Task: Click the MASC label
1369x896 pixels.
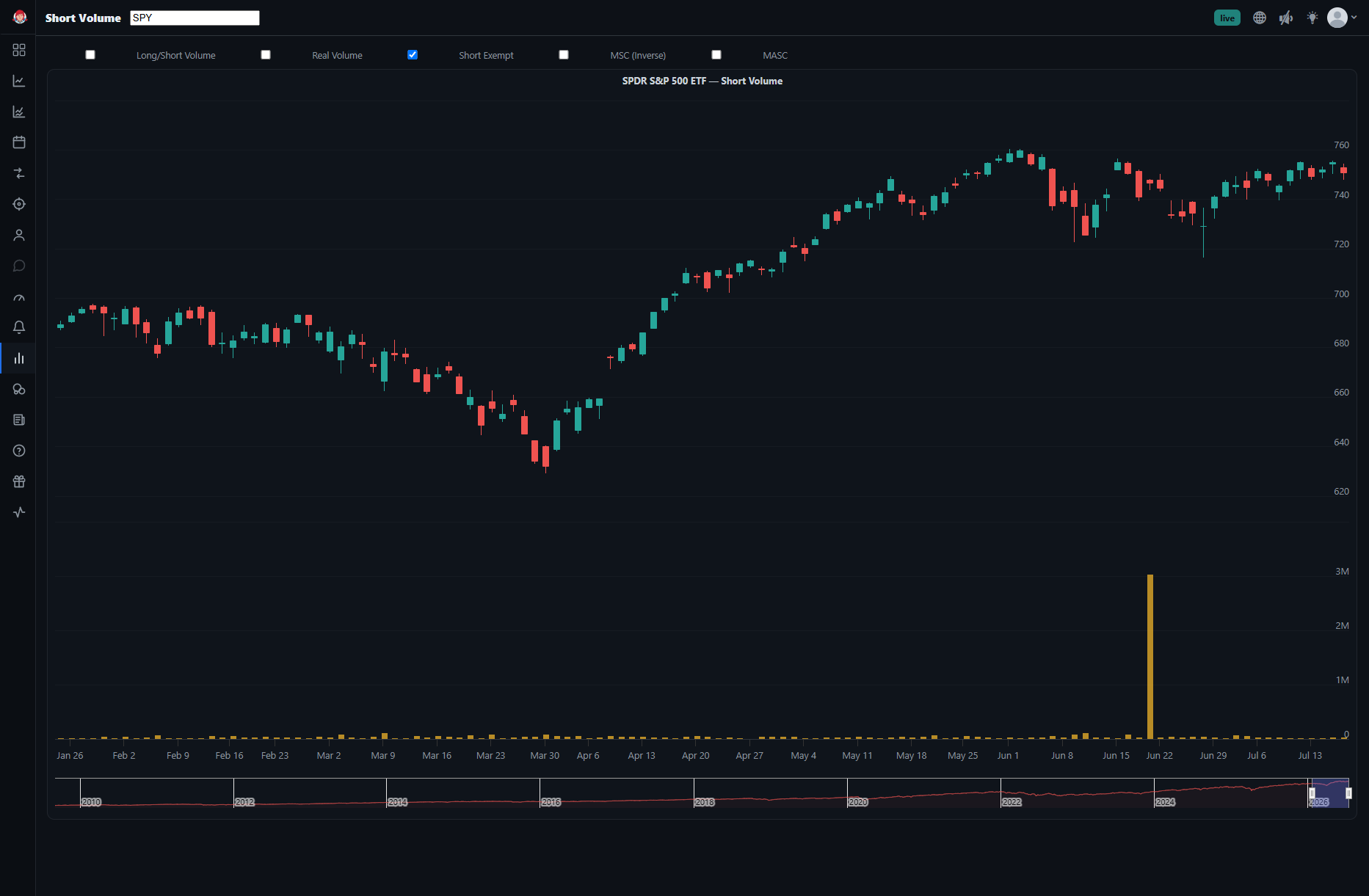Action: pos(775,56)
